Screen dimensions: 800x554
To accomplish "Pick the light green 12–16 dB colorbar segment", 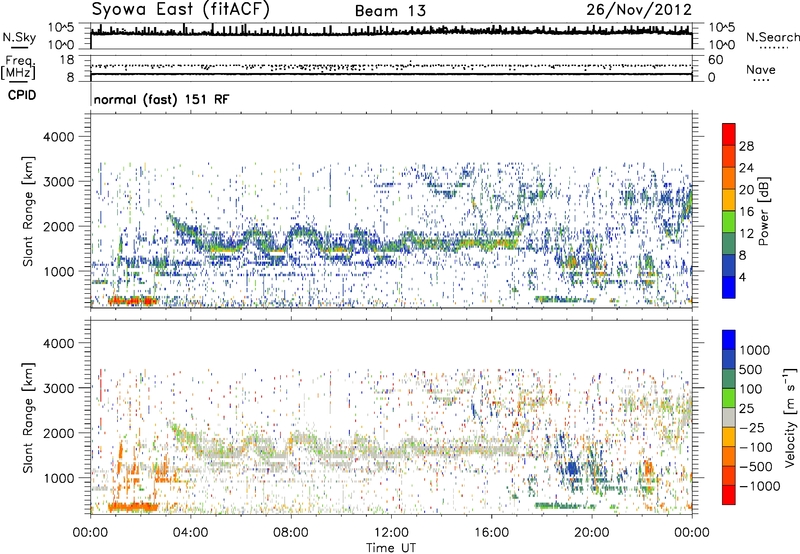I will tap(729, 222).
